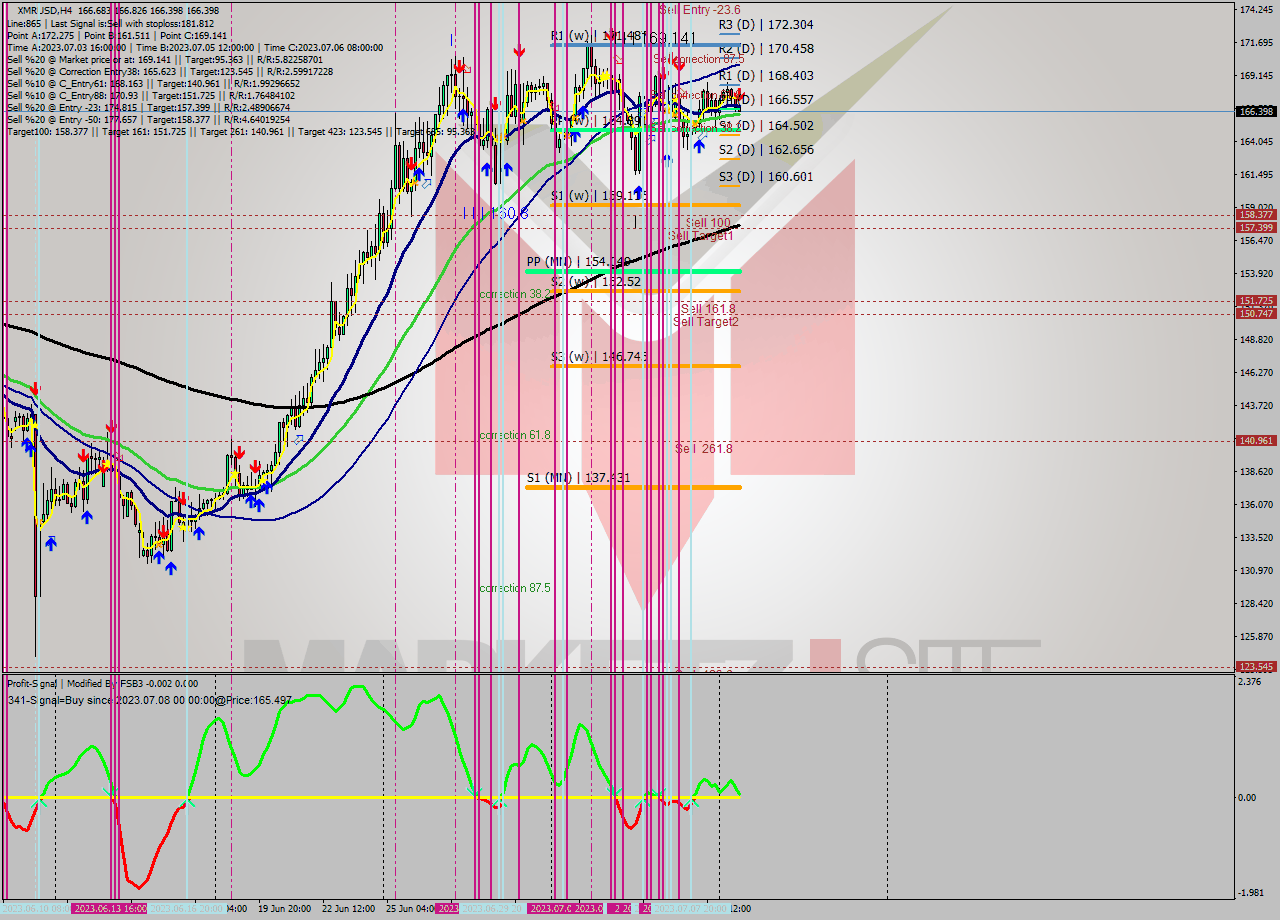Click the R3 (D) | 172.304 pivot label
This screenshot has height=920, width=1280.
[x=766, y=24]
